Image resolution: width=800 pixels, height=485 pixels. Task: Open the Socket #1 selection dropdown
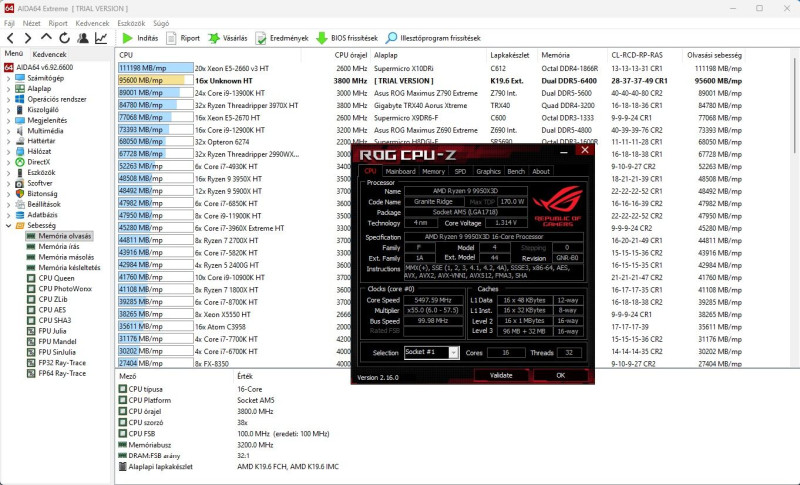point(454,352)
